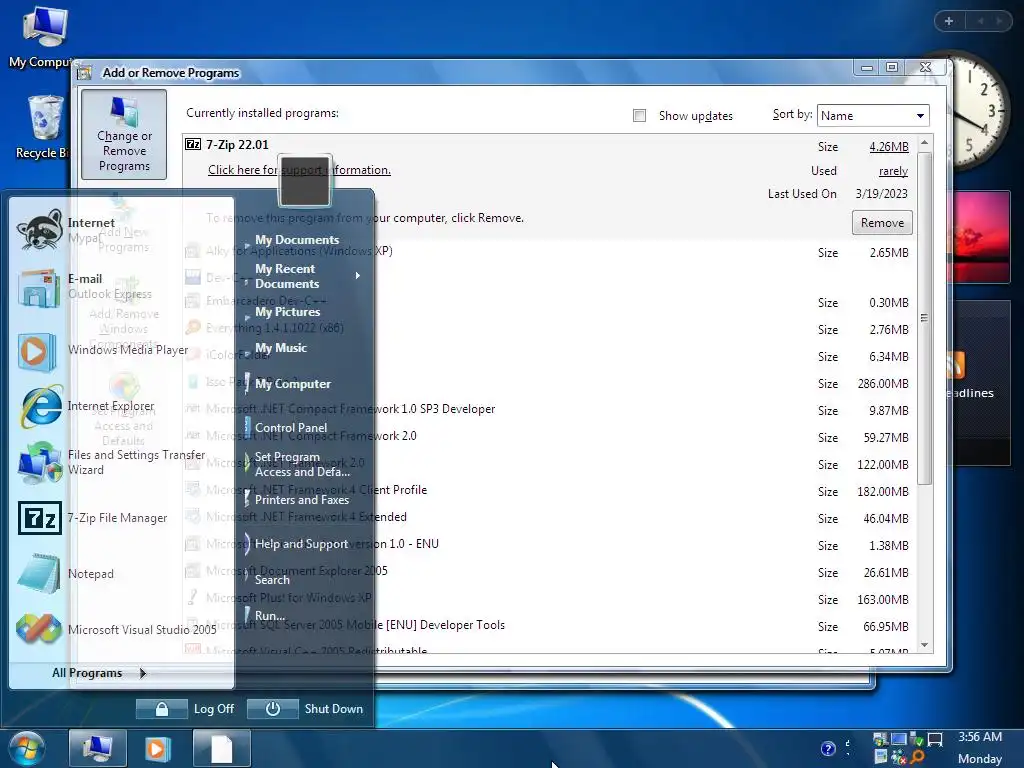1024x768 pixels.
Task: Click the 7-Zip 22.01 program title
Action: [x=237, y=145]
